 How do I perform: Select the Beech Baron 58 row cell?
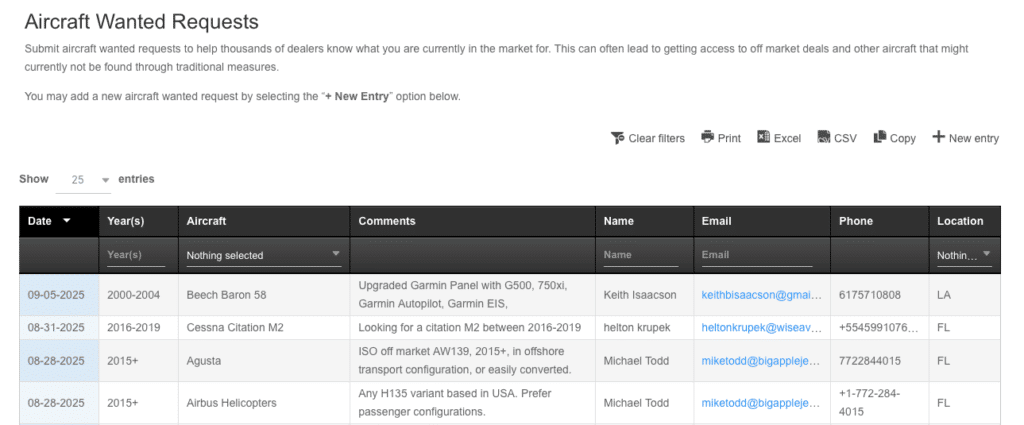point(226,295)
